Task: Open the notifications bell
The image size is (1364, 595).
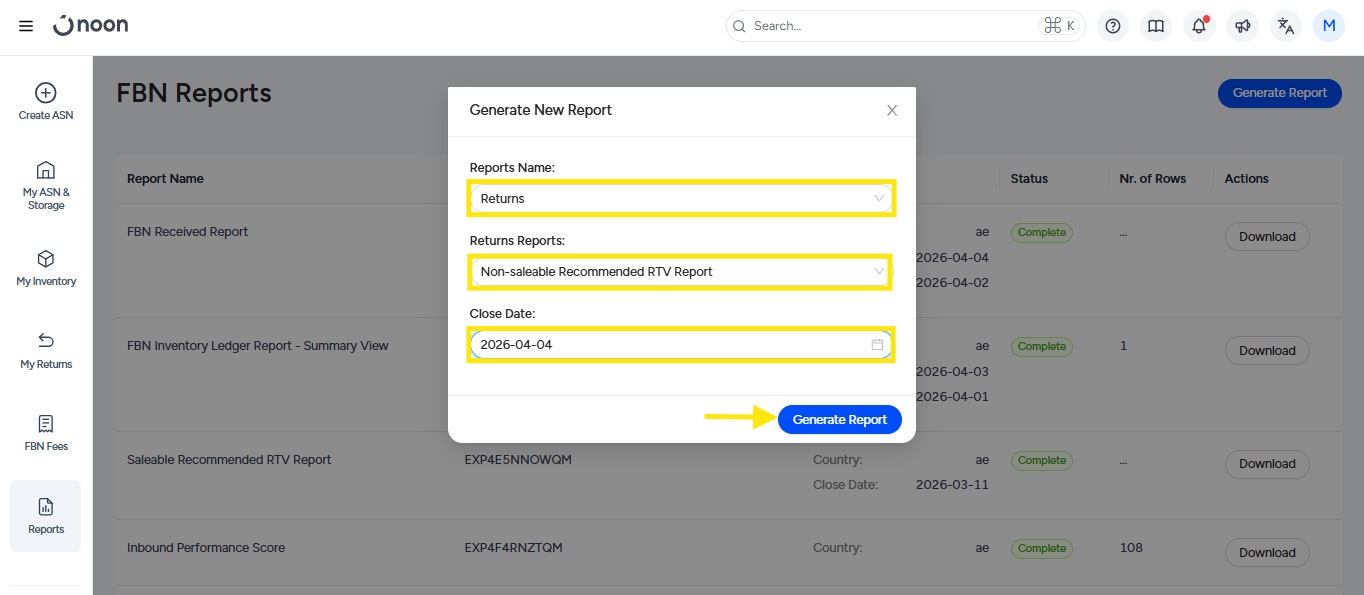Action: tap(1198, 26)
